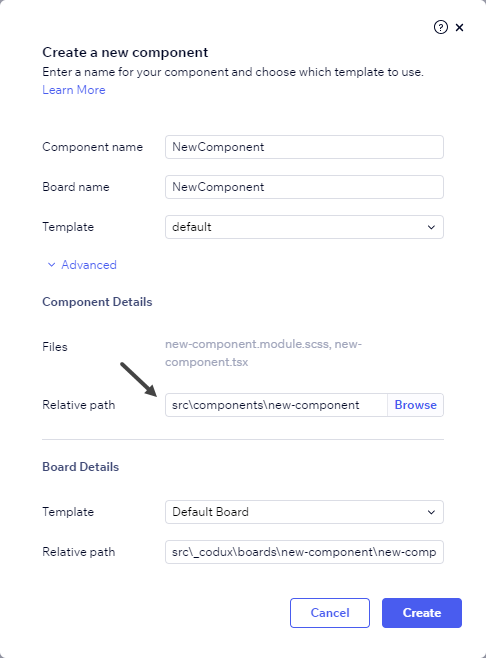Open the help question mark icon
486x658 pixels.
(x=441, y=27)
